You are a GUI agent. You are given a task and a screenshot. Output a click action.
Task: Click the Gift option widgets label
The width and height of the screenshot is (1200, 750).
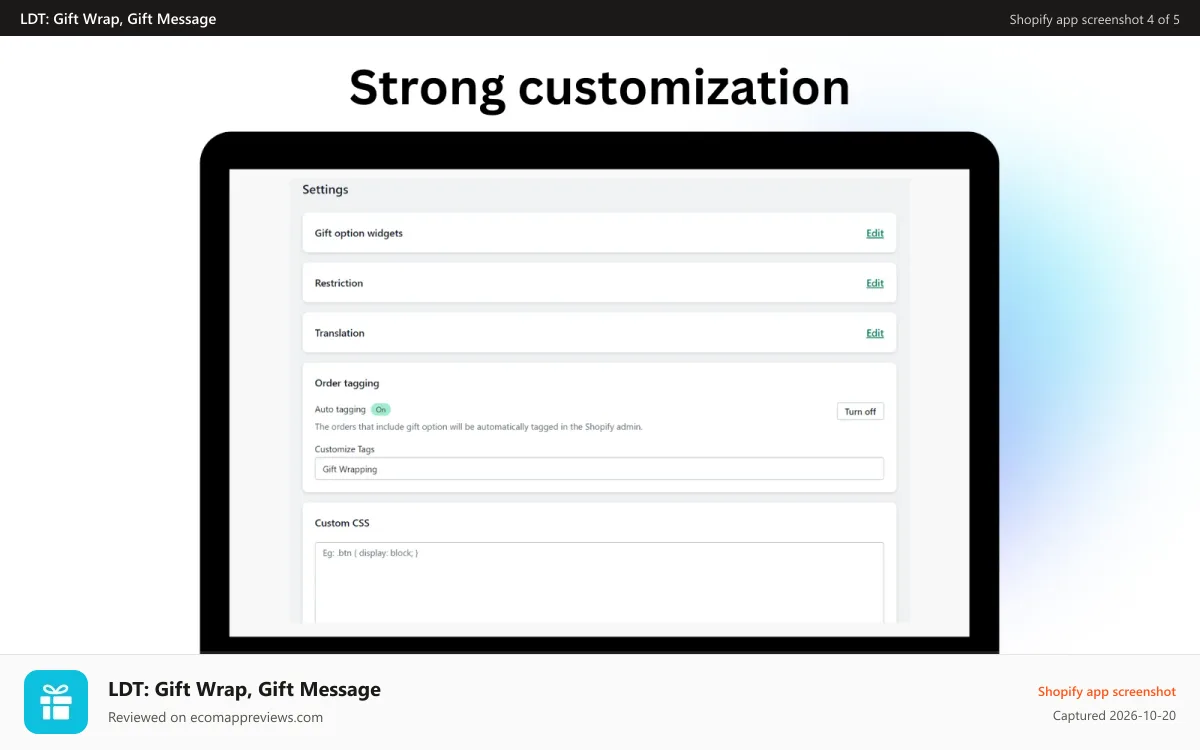(358, 233)
